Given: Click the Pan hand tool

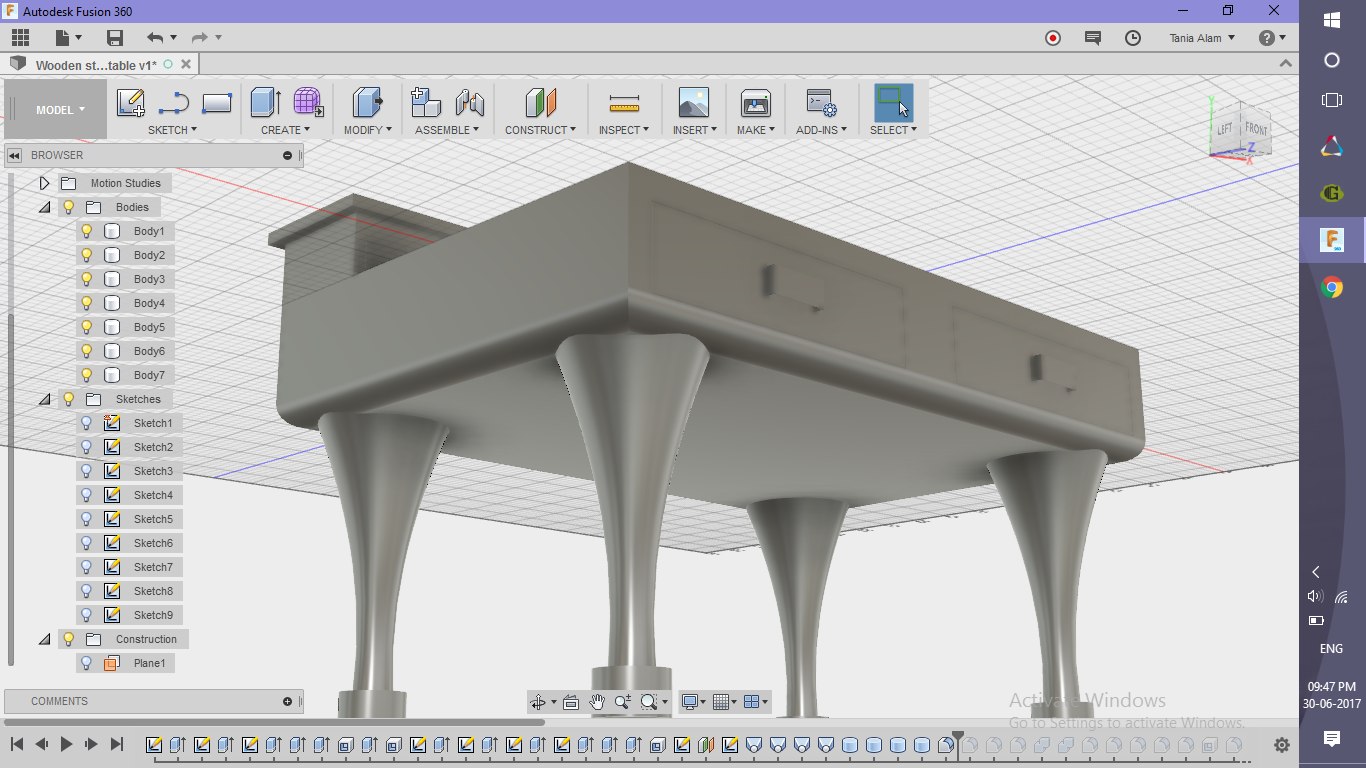Looking at the screenshot, I should tap(597, 702).
